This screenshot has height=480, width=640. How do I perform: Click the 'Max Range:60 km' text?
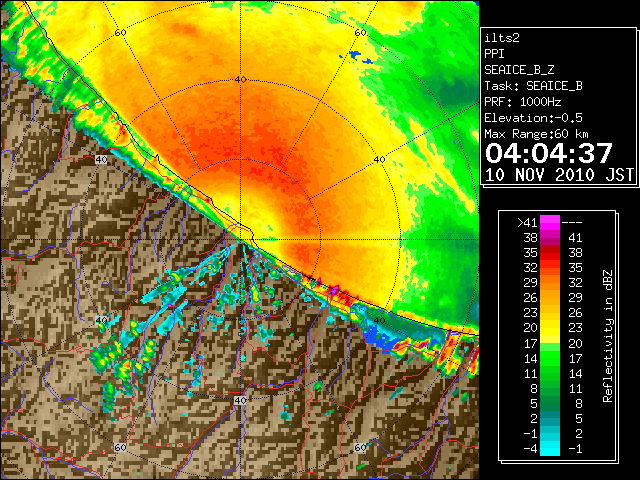(536, 134)
